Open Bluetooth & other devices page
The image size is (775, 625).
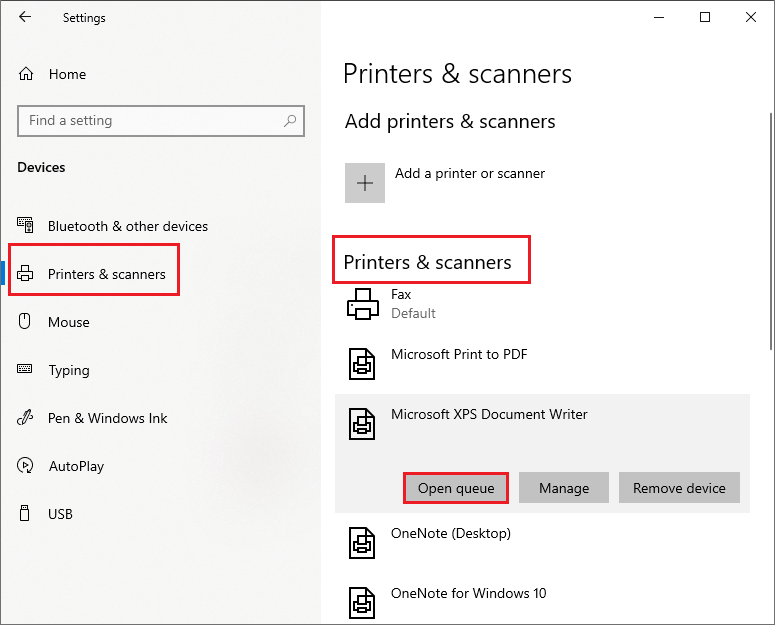pos(128,226)
